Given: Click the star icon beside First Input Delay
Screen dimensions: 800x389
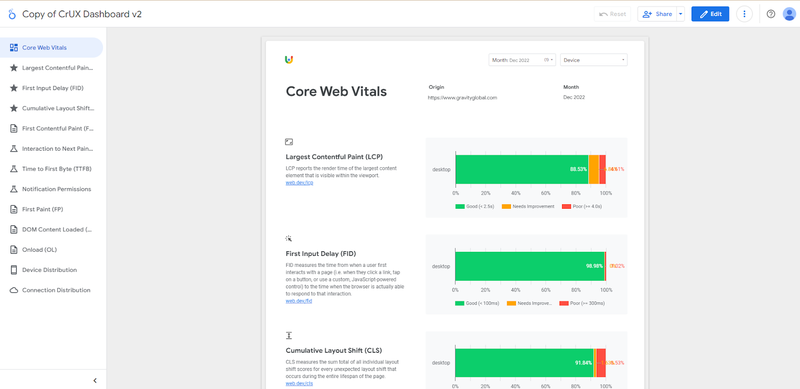Looking at the screenshot, I should coord(14,88).
